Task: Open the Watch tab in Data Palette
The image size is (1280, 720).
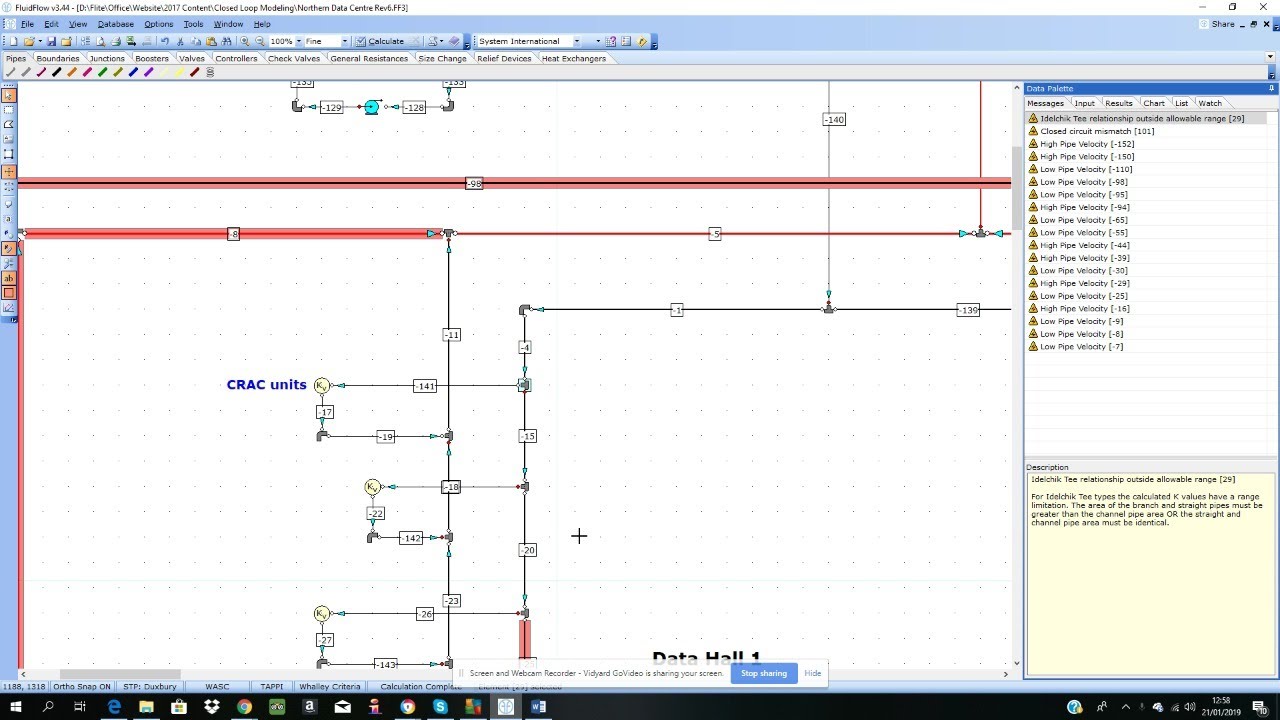Action: (x=1210, y=103)
